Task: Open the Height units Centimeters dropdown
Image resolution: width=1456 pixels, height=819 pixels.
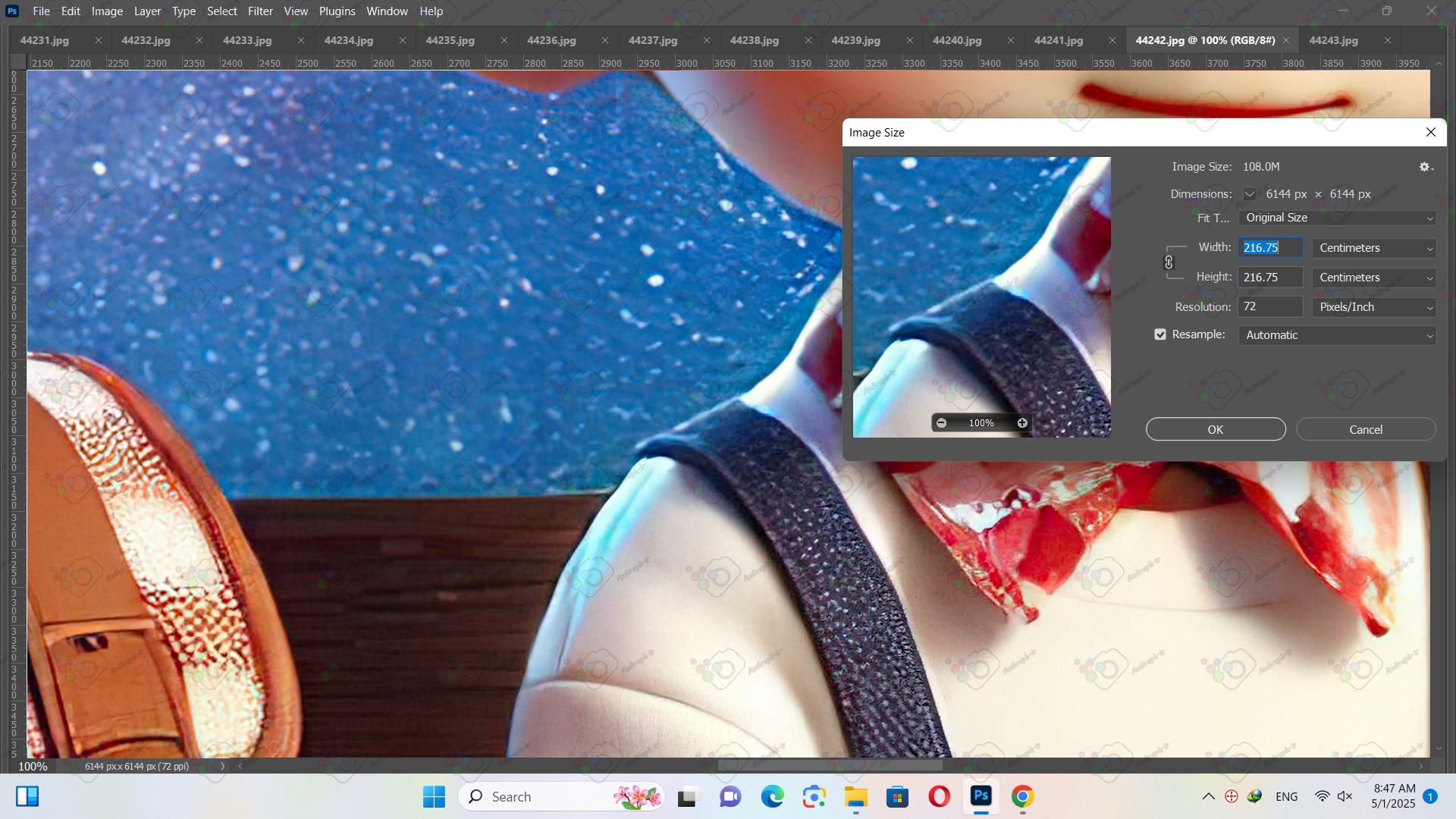Action: coord(1374,278)
